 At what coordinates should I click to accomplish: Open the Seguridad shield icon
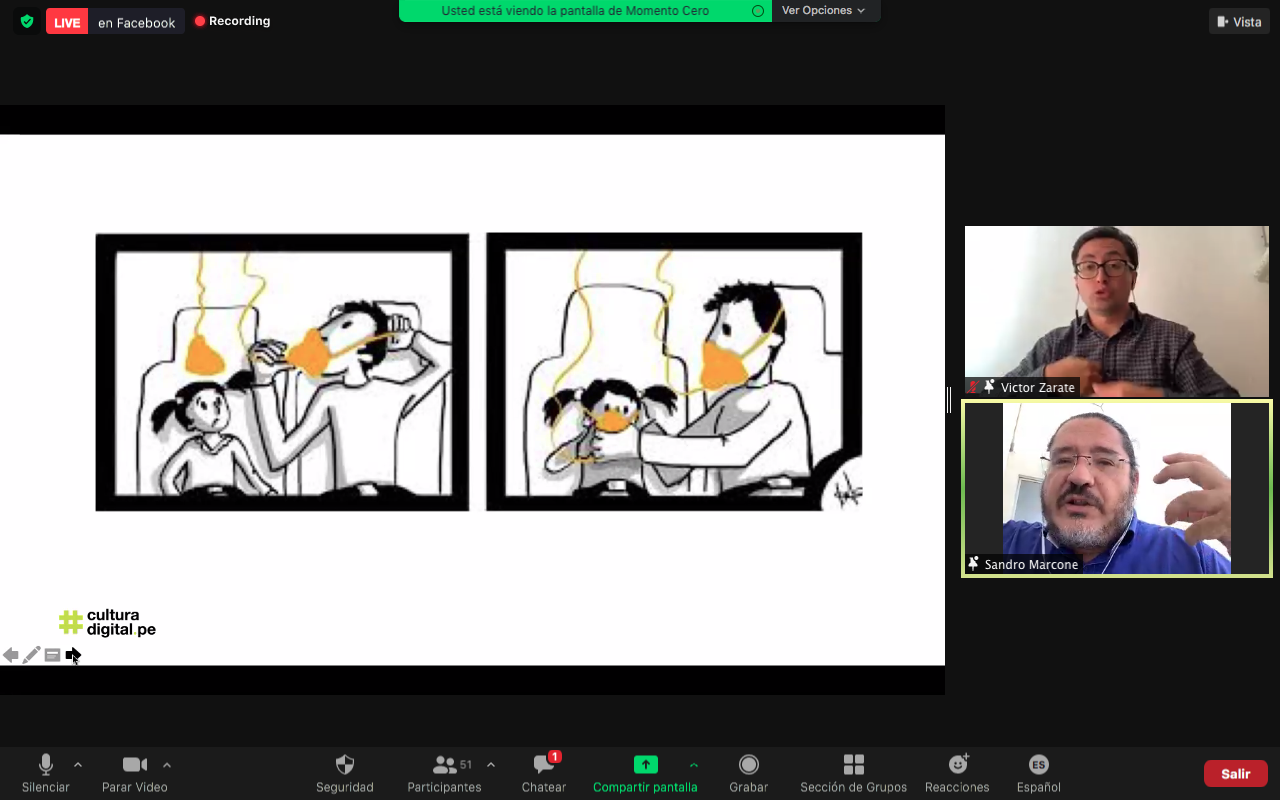345,766
